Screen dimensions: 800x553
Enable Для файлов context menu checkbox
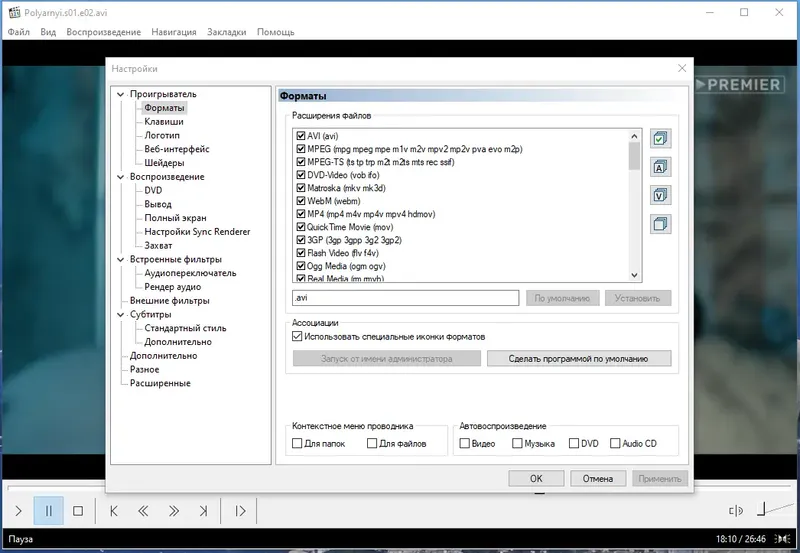click(x=372, y=443)
